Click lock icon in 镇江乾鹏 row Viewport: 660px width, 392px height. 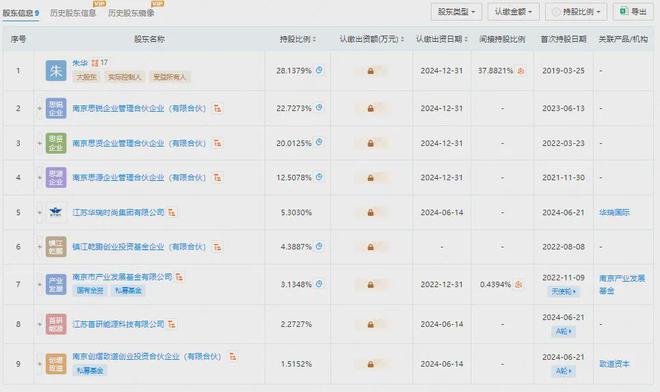[370, 247]
